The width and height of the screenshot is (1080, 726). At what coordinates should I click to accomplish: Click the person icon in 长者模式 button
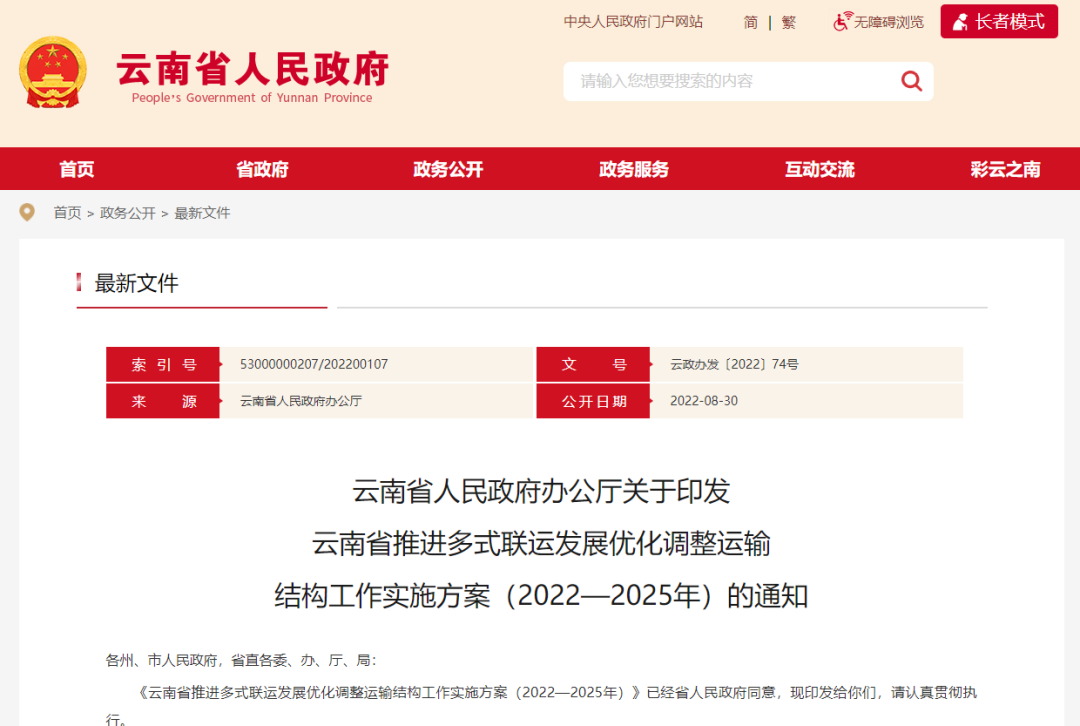click(x=960, y=21)
